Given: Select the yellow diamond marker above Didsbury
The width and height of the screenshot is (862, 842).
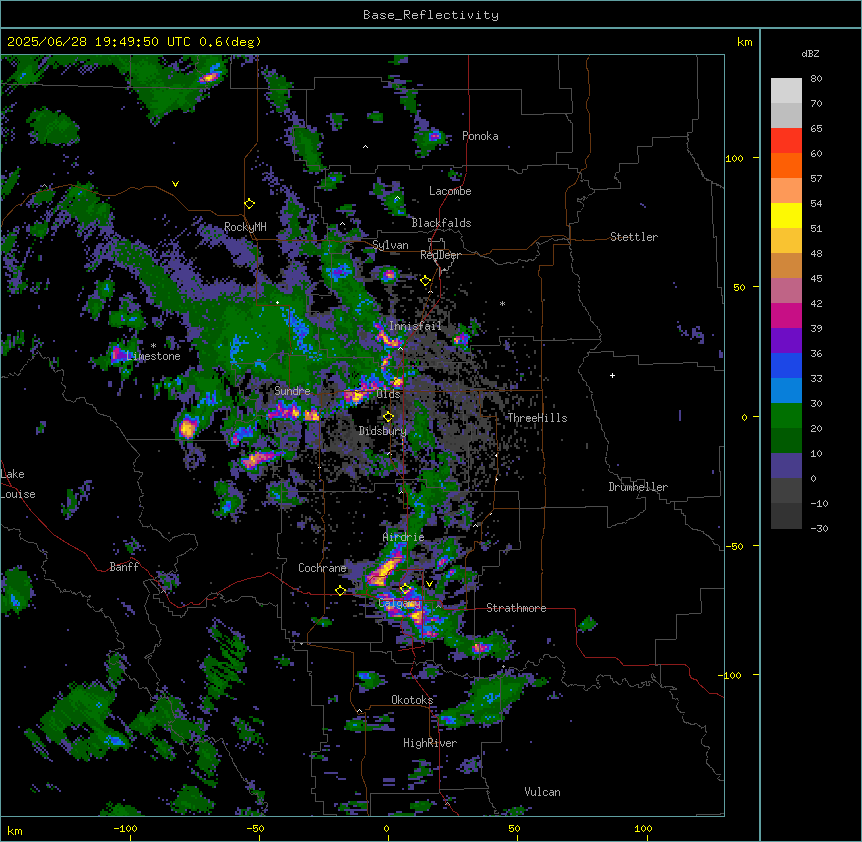Looking at the screenshot, I should pos(389,417).
